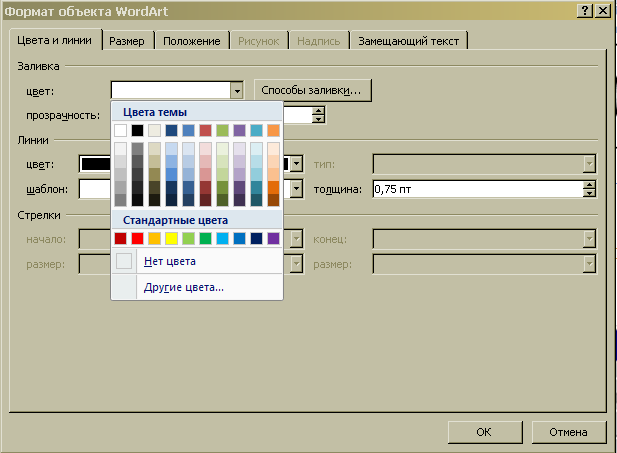Screen dimensions: 617x453
Task: Switch to the Размер tab
Action: [x=127, y=41]
